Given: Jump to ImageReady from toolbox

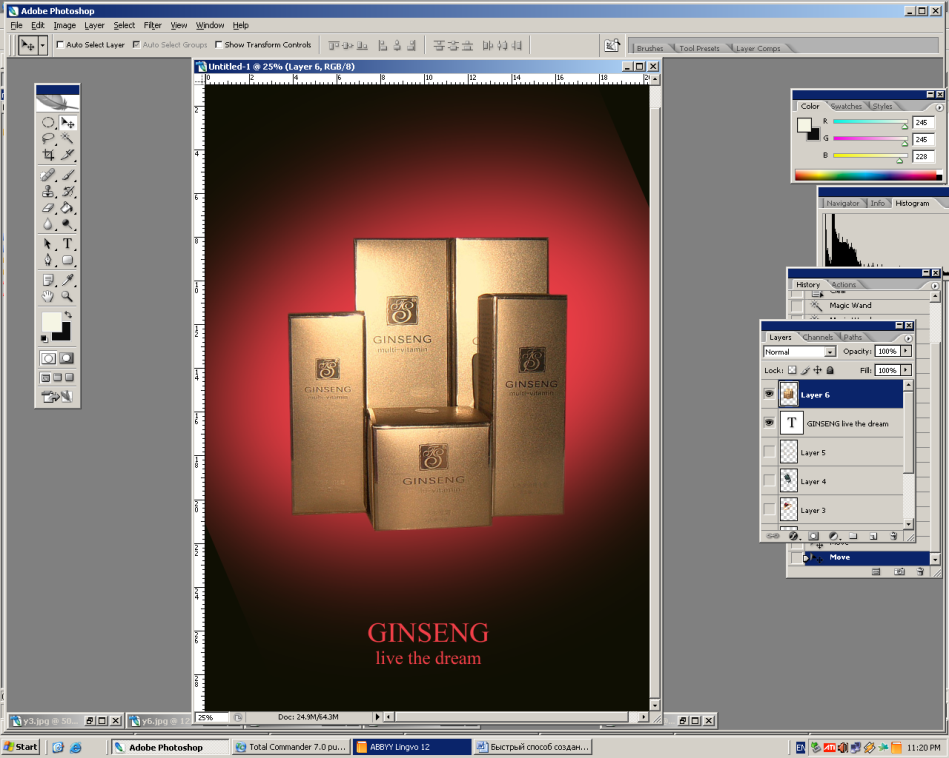Looking at the screenshot, I should pyautogui.click(x=57, y=397).
